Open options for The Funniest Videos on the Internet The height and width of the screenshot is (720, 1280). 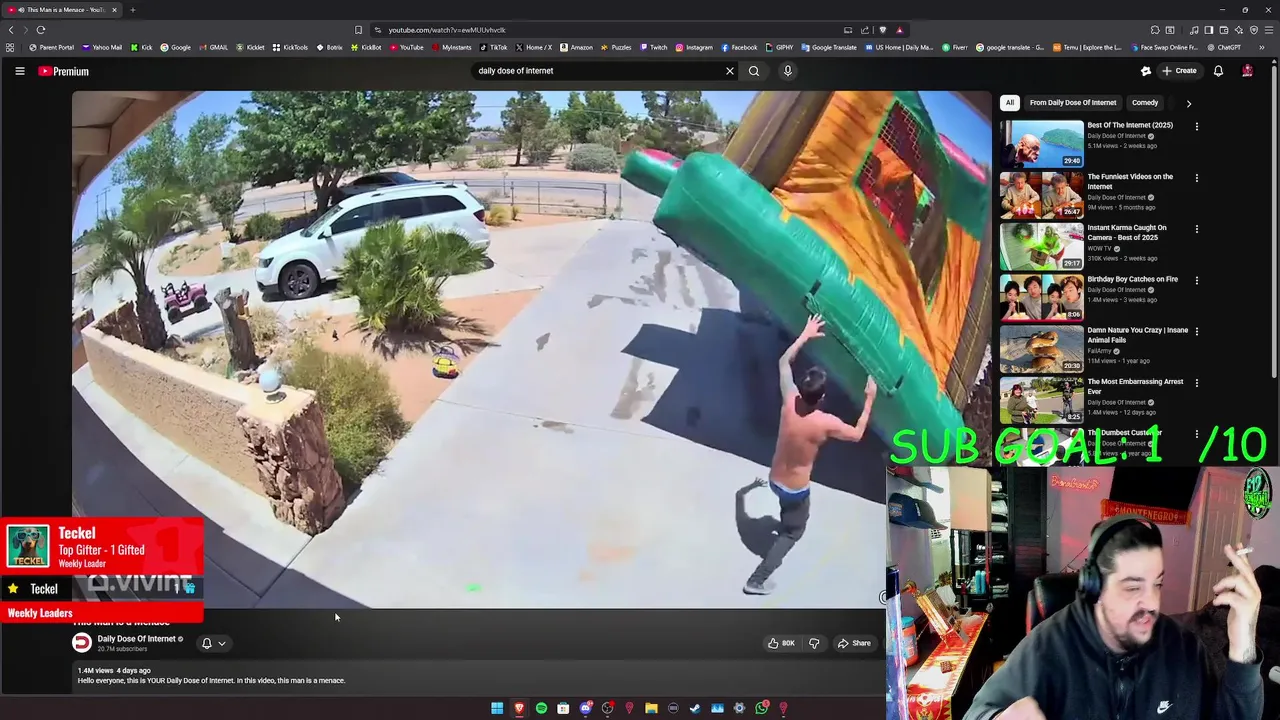pos(1196,178)
